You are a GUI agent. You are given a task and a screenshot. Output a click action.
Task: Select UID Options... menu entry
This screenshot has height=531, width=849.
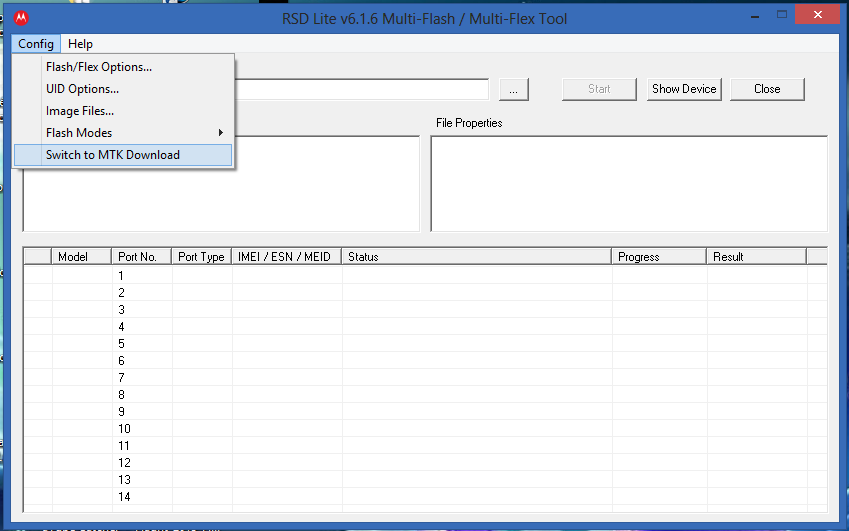[123, 89]
